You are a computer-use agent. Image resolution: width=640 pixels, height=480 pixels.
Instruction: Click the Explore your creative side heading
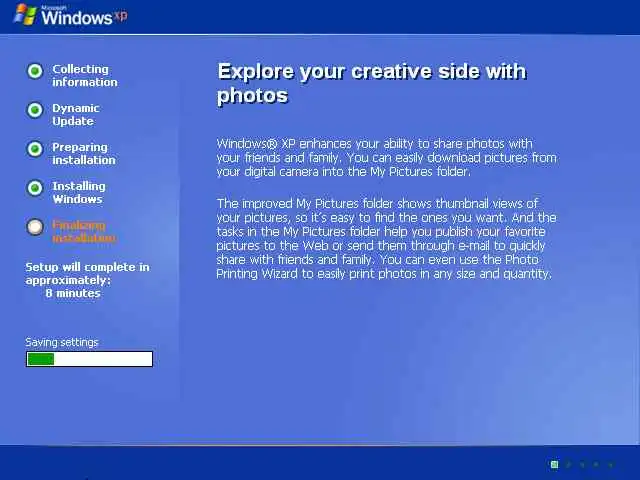point(372,83)
